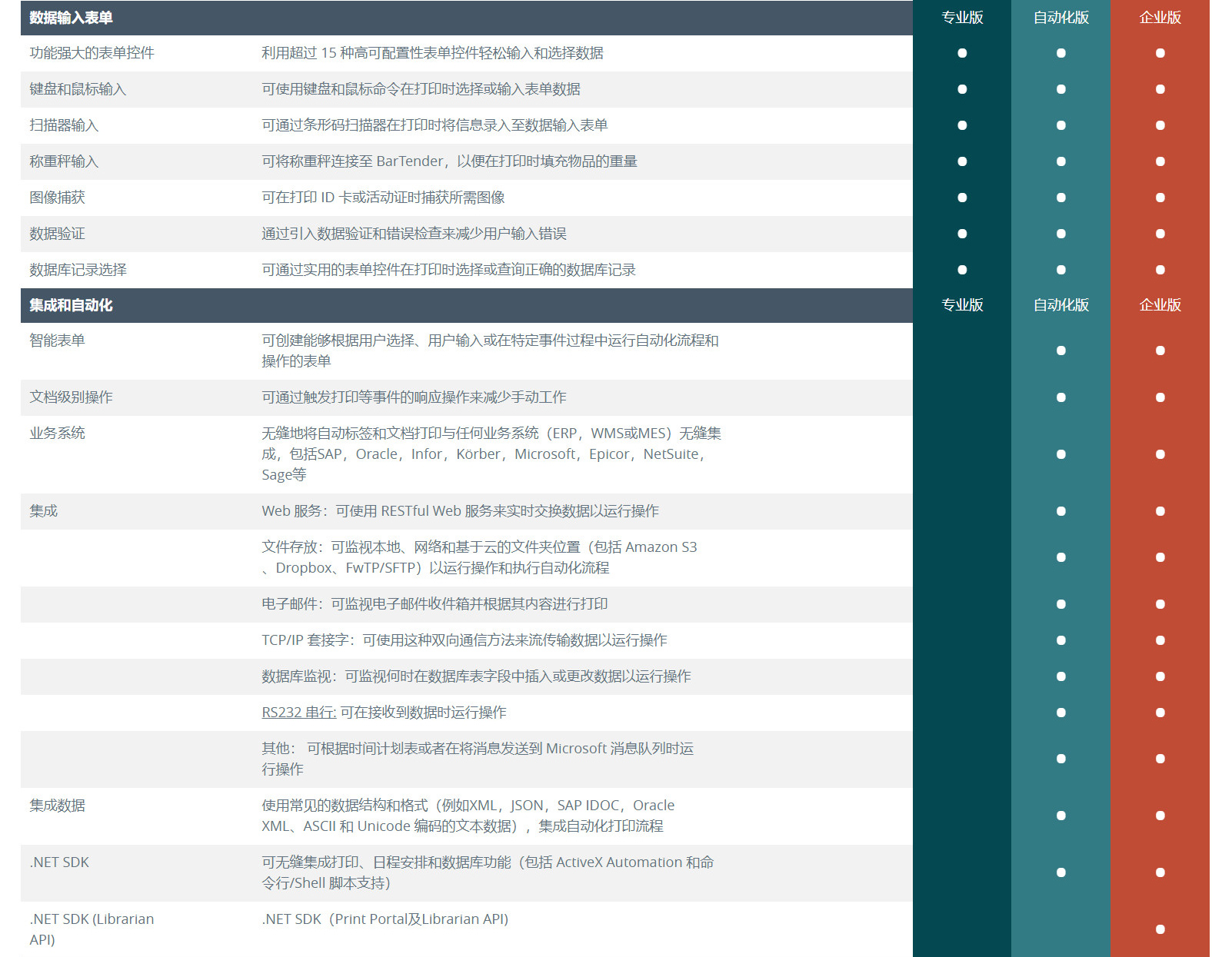Viewport: 1232px width, 957px height.
Task: Click description 可通过条形码扫描器在打印时将信息录入
Action: point(435,125)
